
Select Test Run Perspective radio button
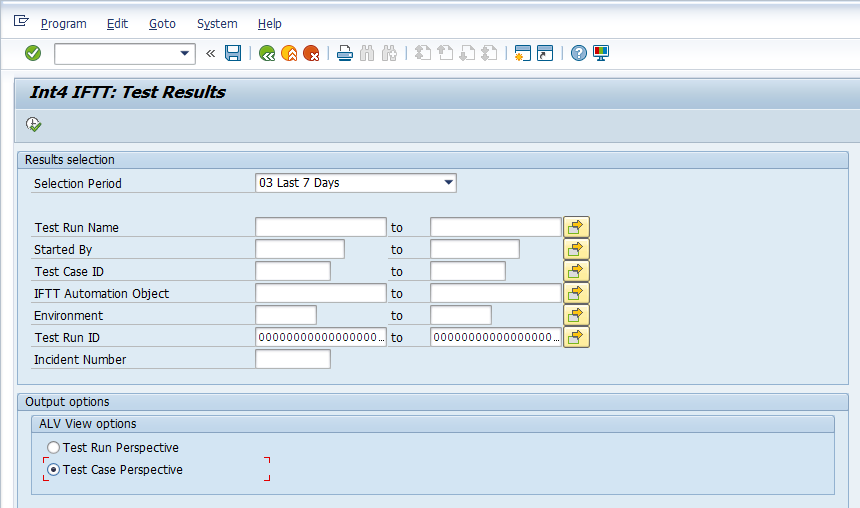(54, 448)
